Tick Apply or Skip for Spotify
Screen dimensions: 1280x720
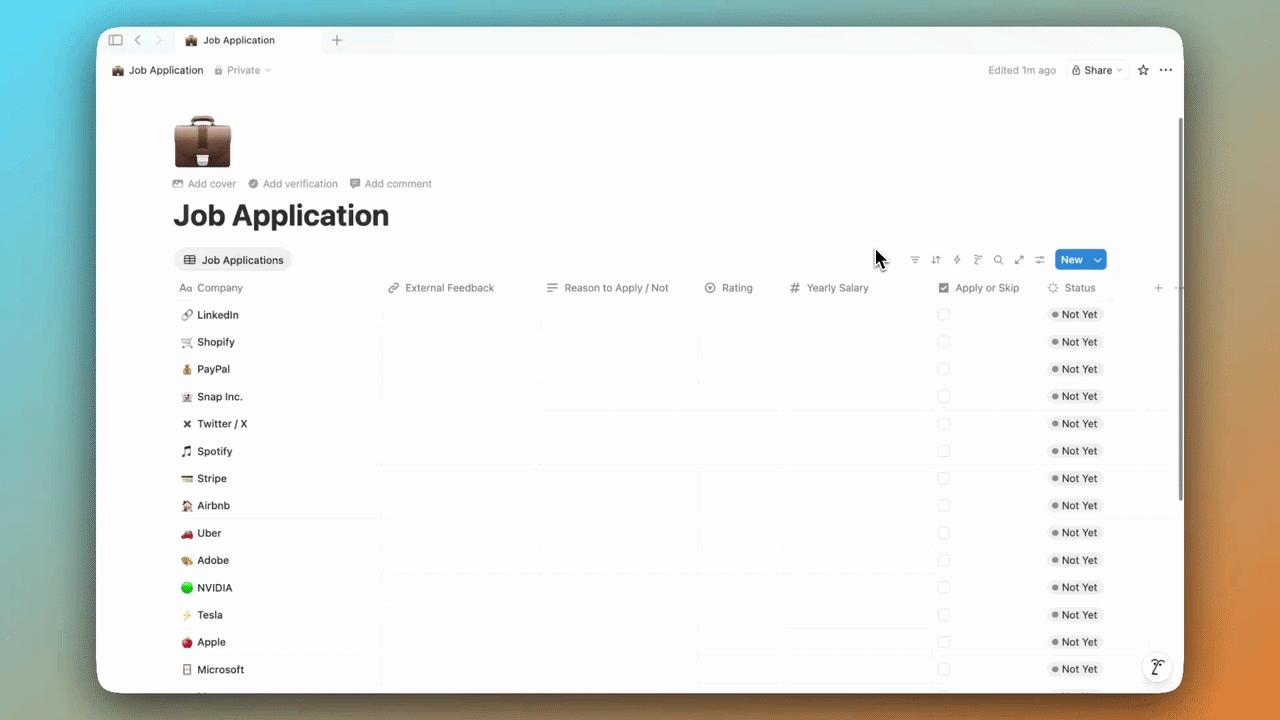pyautogui.click(x=944, y=451)
